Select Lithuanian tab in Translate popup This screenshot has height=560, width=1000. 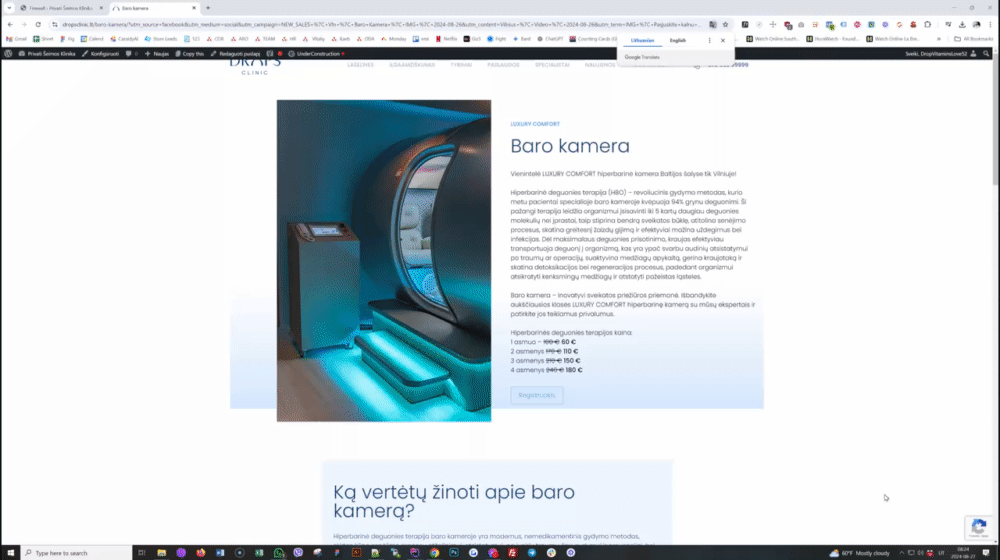[642, 40]
